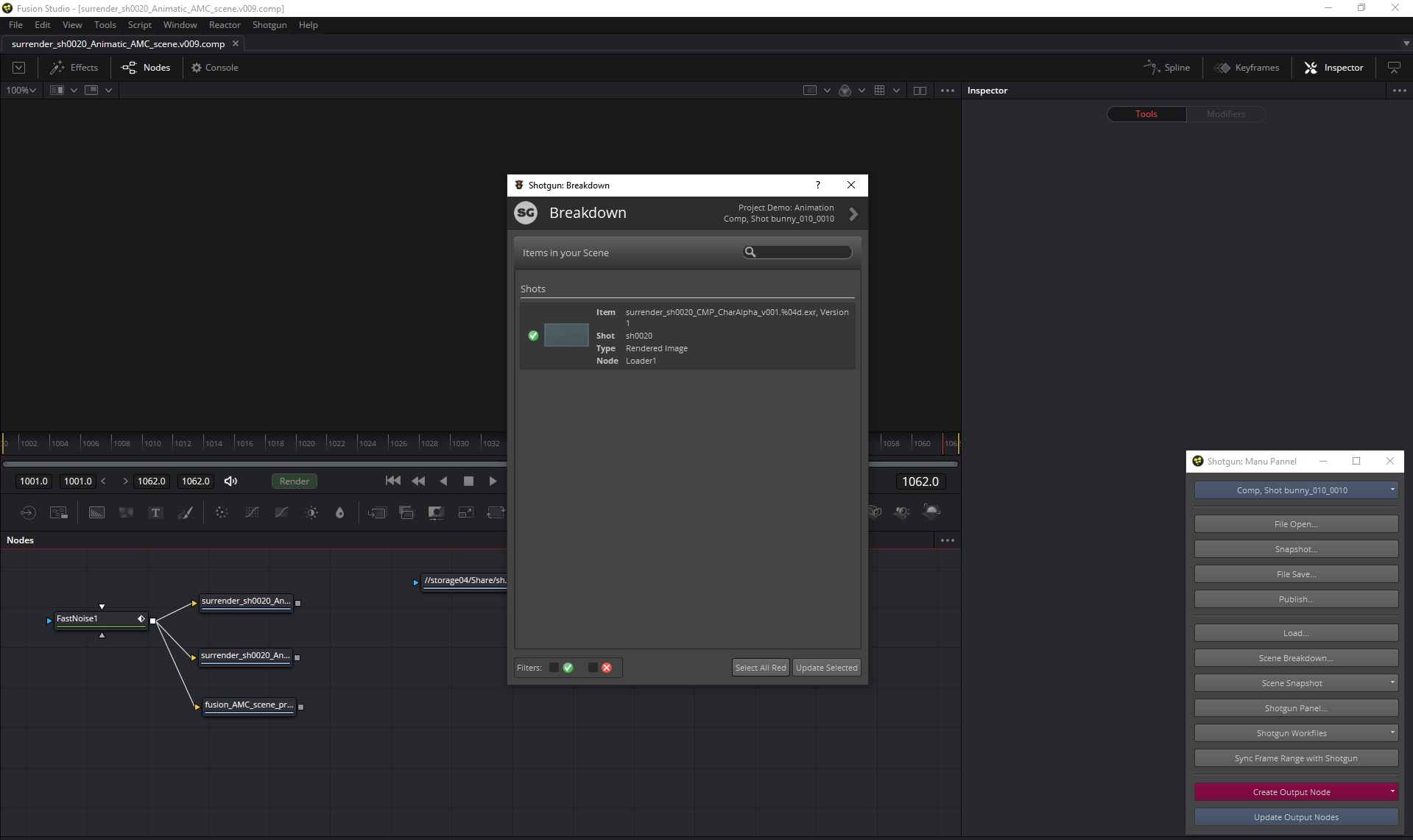Toggle the red out-of-date filter checkbox
The width and height of the screenshot is (1413, 840).
pyautogui.click(x=593, y=668)
